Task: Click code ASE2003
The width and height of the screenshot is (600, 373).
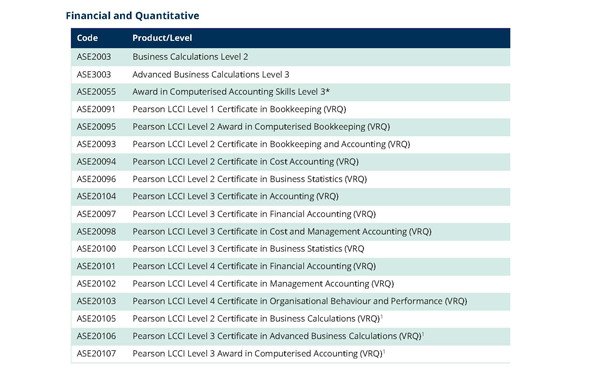Action: [94, 57]
